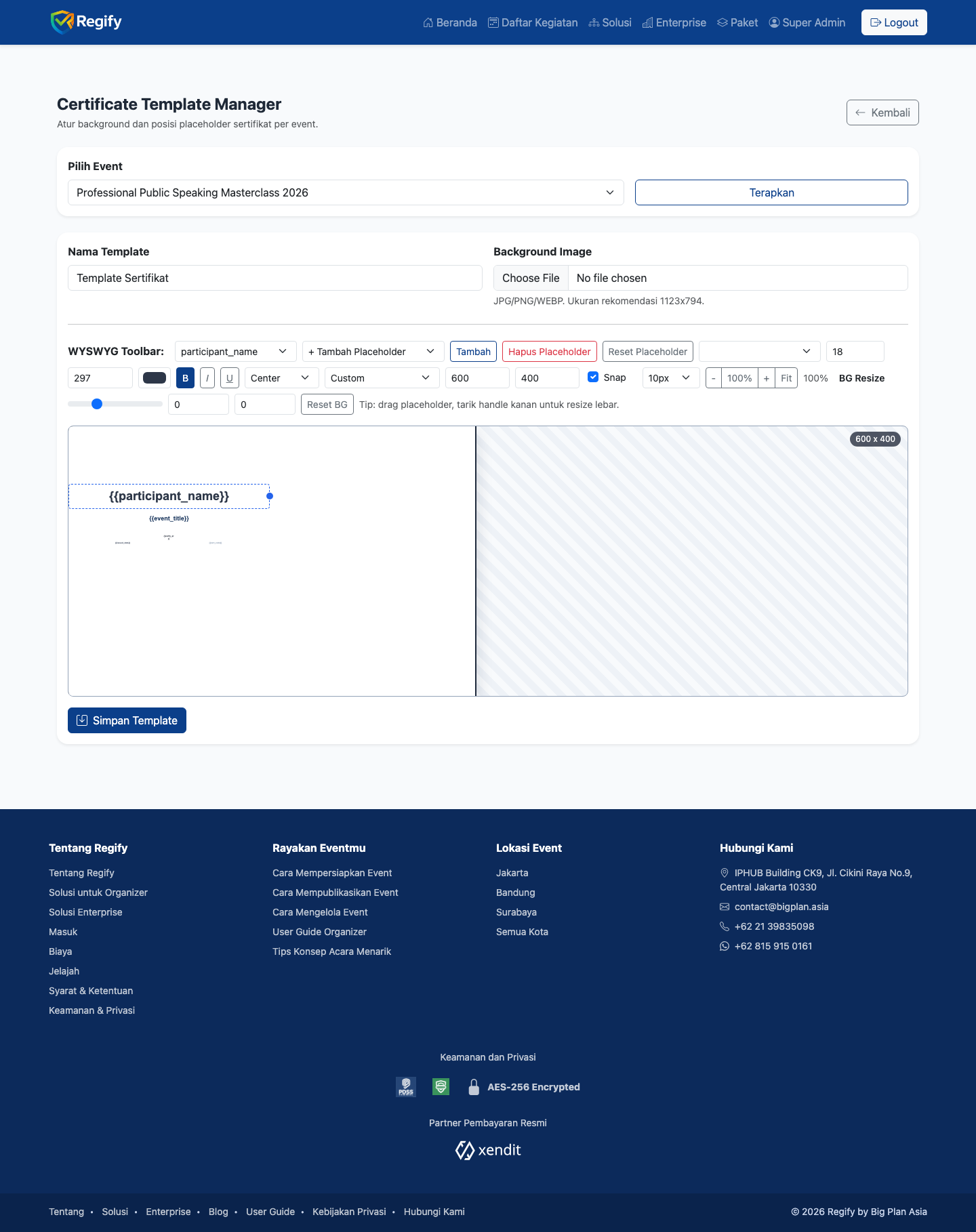The image size is (976, 1232).
Task: Click WhatsApp number +62 815 915 0161
Action: point(773,946)
